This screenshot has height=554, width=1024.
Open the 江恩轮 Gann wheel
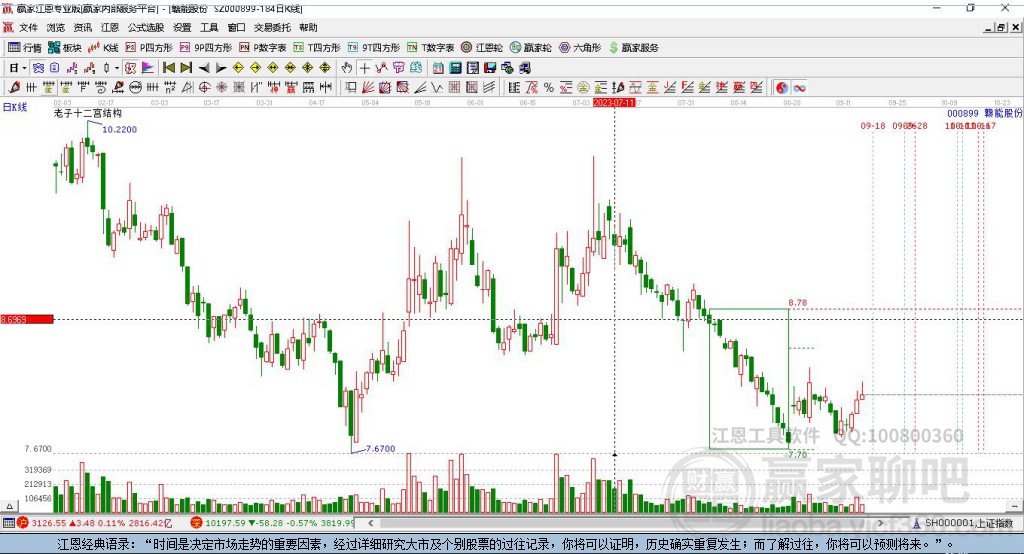coord(482,48)
